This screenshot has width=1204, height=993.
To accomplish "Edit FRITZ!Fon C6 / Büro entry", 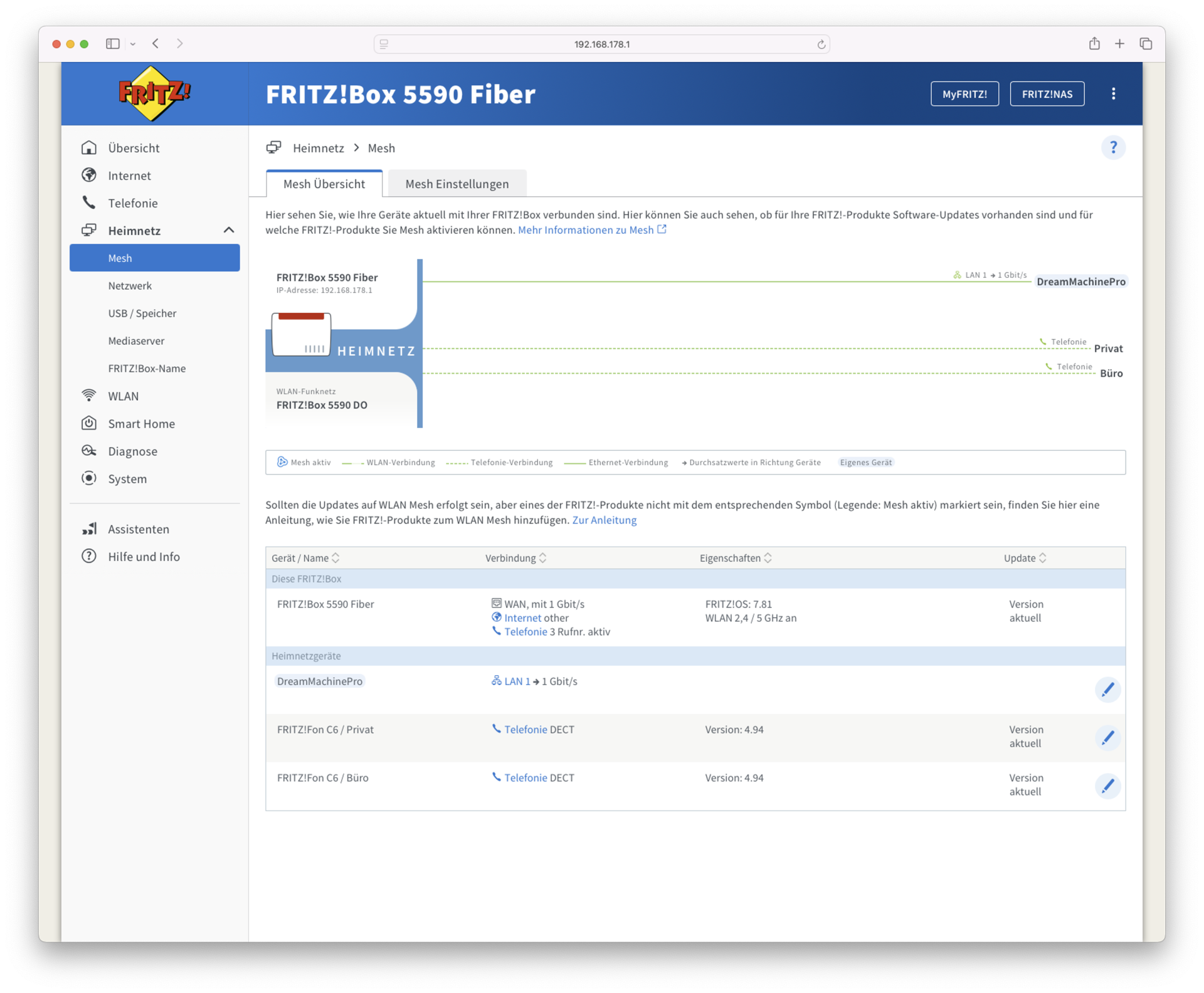I will pos(1107,785).
